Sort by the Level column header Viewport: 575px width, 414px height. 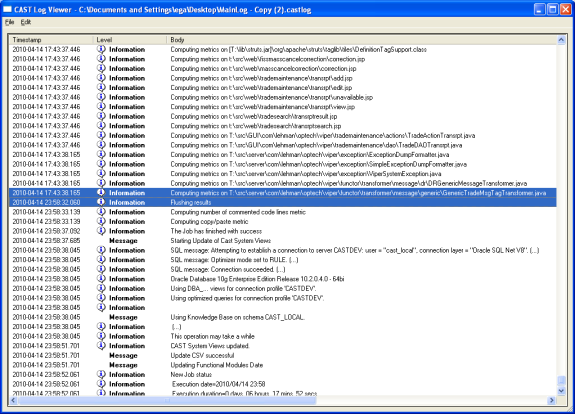(130, 40)
